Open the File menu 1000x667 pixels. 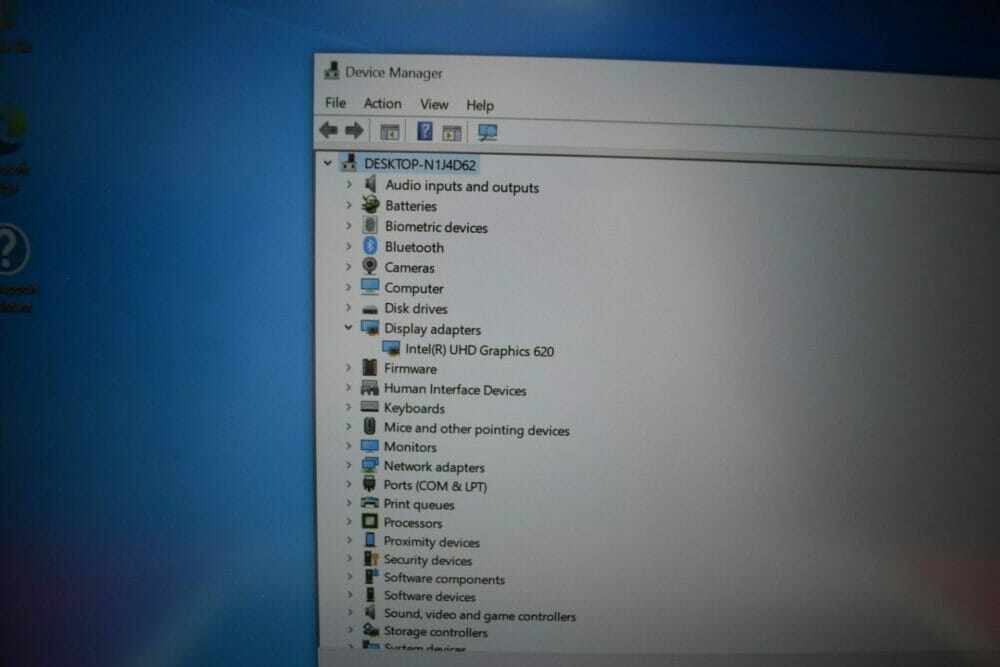click(335, 102)
